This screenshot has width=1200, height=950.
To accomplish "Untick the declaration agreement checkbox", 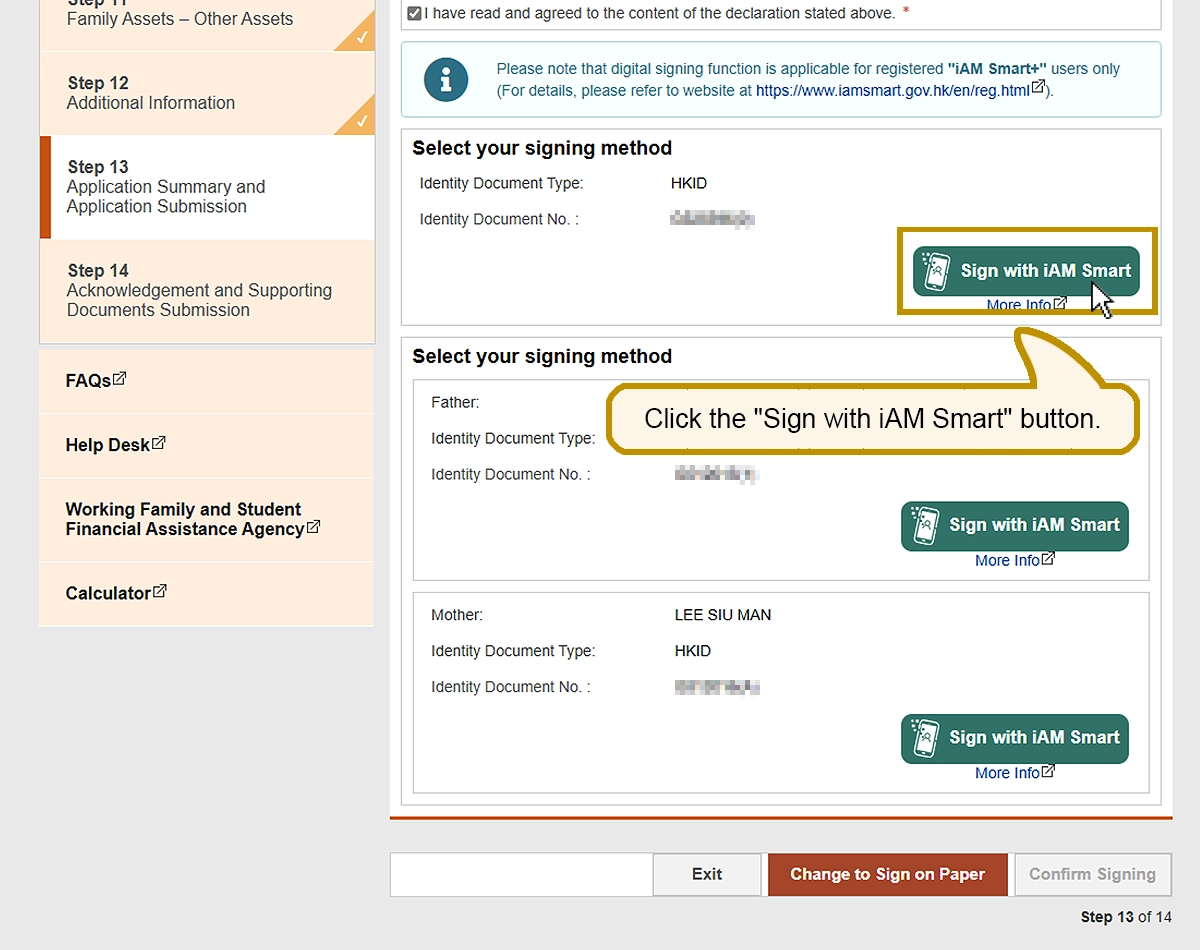I will pos(415,14).
